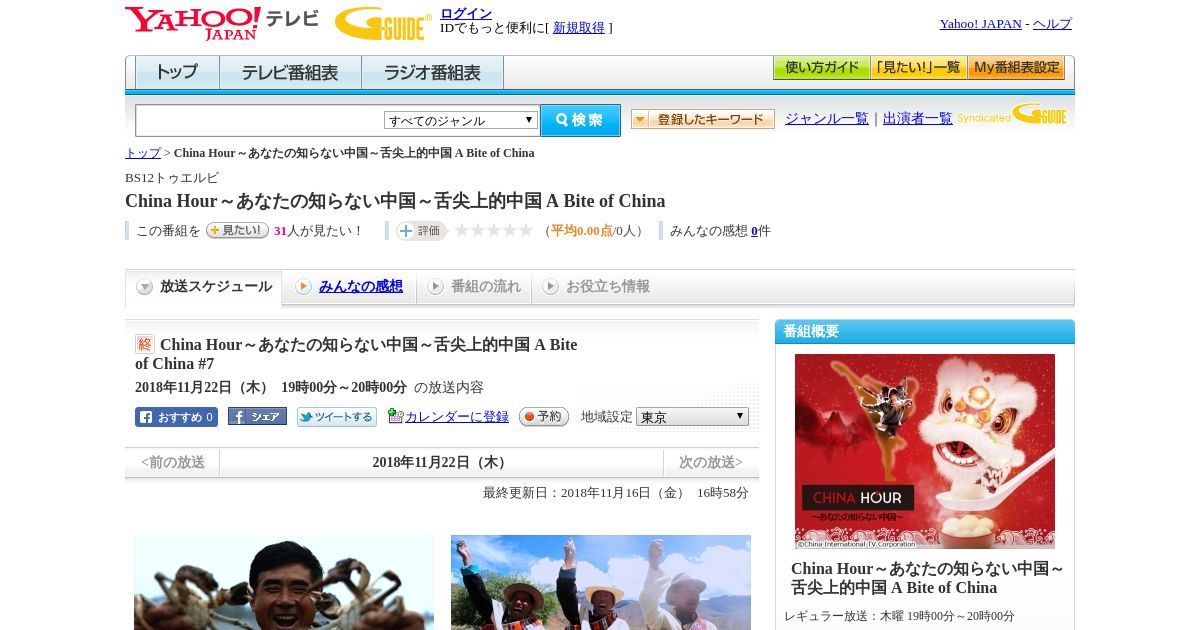Viewport: 1200px width, 630px height.
Task: Click the Twitter ツイートする button
Action: [x=337, y=417]
